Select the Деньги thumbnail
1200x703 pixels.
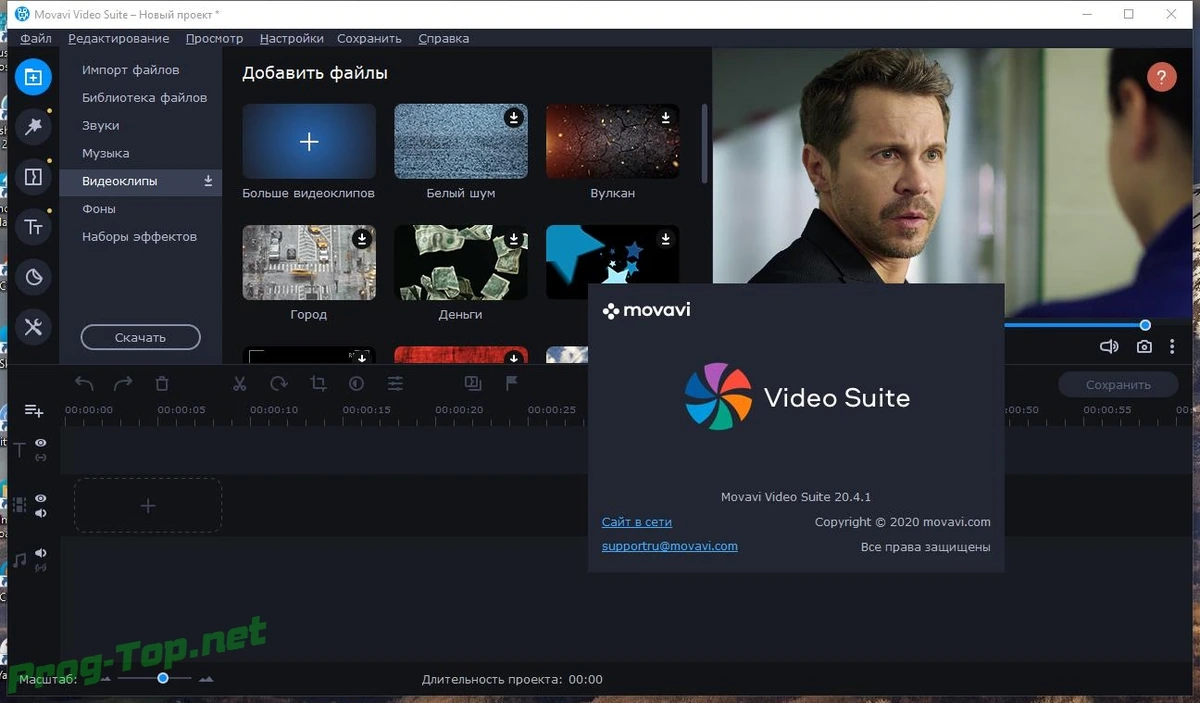pos(461,262)
